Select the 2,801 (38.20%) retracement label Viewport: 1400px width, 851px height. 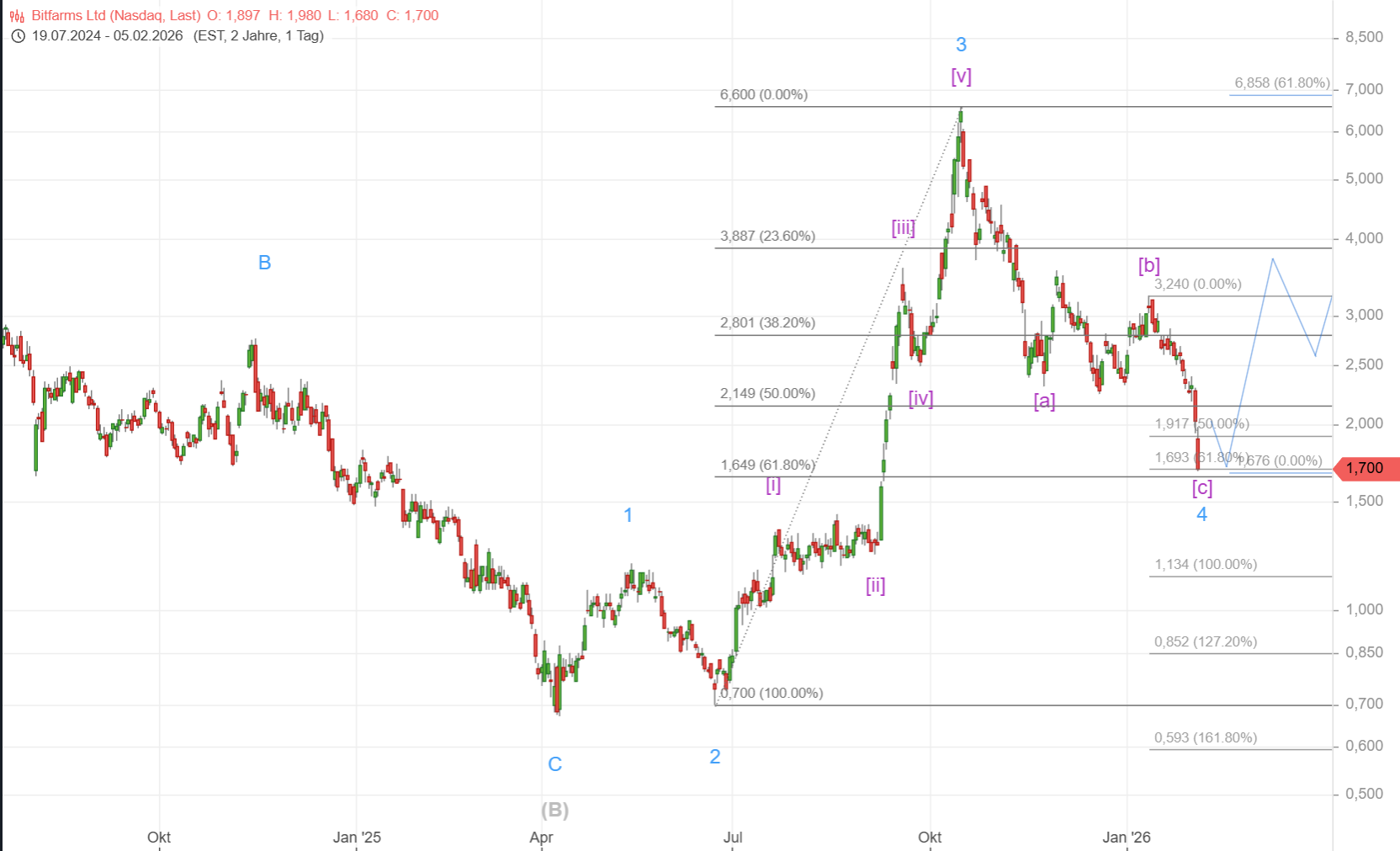[767, 323]
